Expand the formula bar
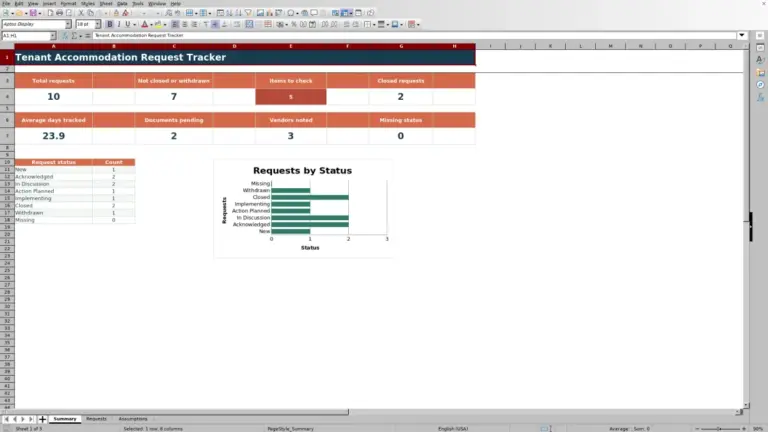 pyautogui.click(x=742, y=35)
